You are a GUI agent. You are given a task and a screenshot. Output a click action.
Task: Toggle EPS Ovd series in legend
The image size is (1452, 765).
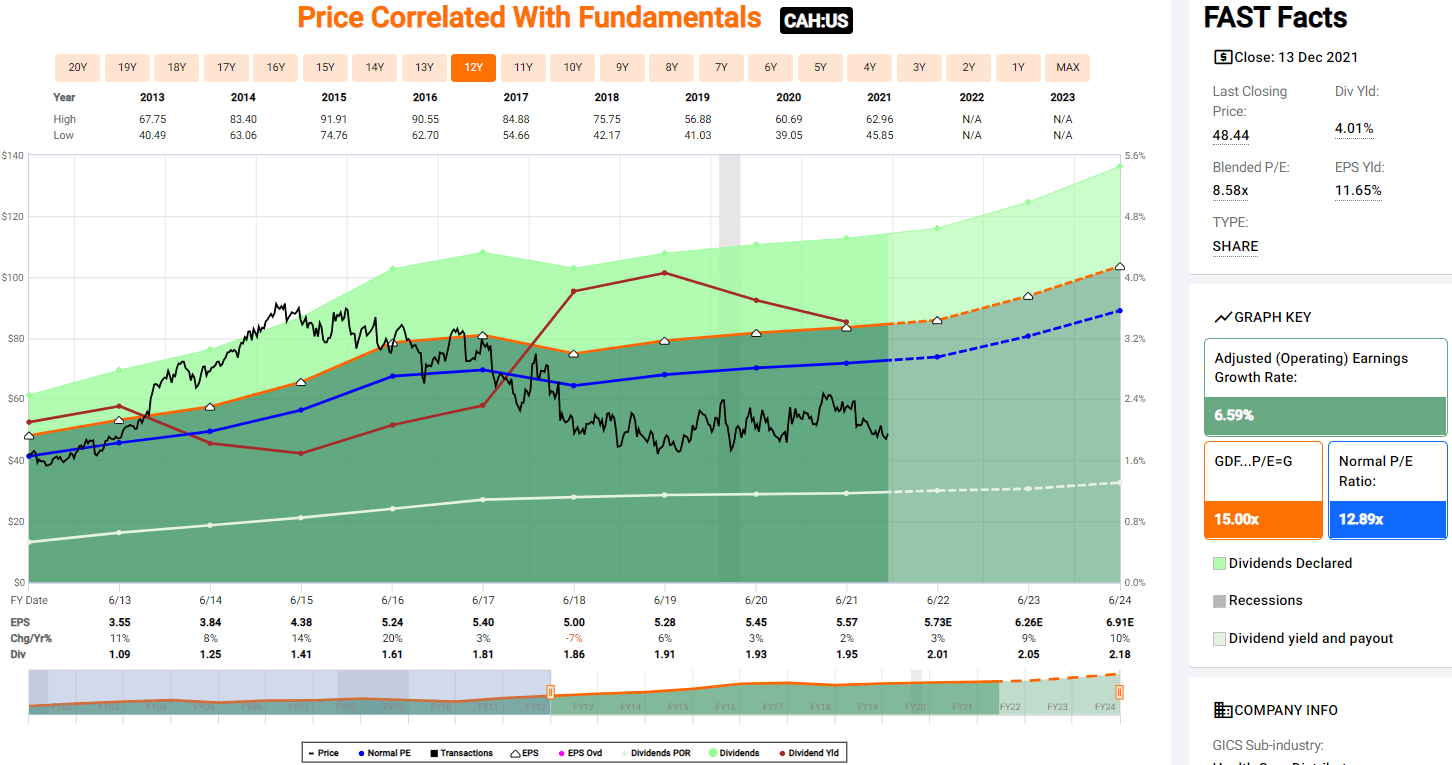(578, 753)
